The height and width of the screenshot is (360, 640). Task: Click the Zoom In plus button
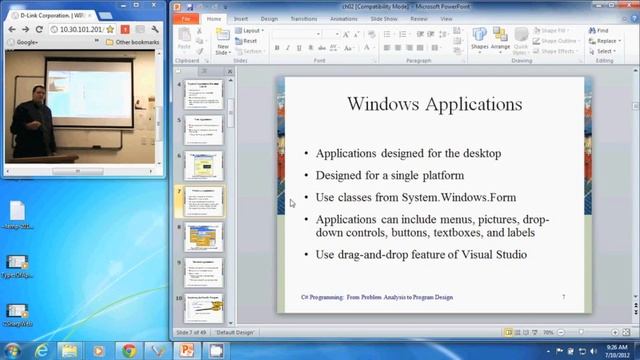pyautogui.click(x=615, y=333)
